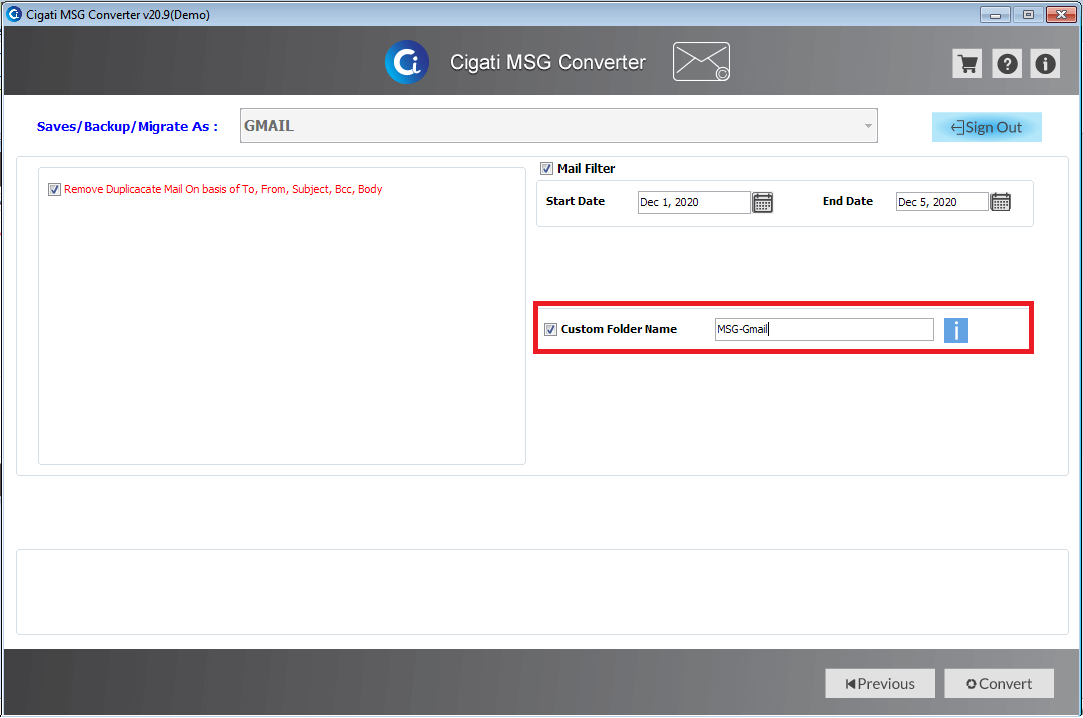This screenshot has width=1083, height=718.
Task: Click the Sign Out button
Action: pyautogui.click(x=986, y=127)
